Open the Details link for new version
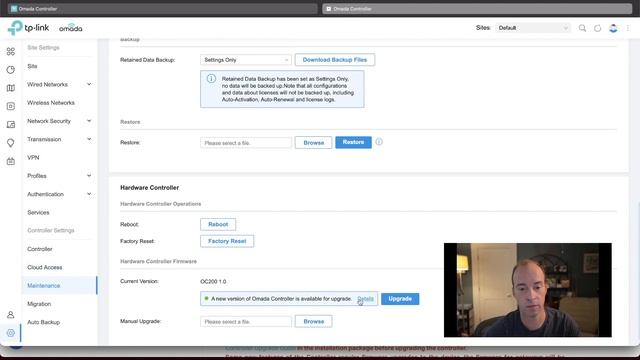Image resolution: width=640 pixels, height=360 pixels. 365,299
